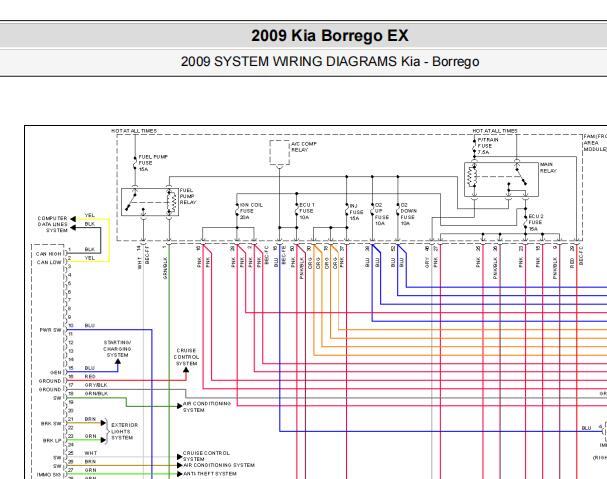Click the COMPUTER DATA LINES SYSTEM label
The height and width of the screenshot is (479, 607).
pyautogui.click(x=52, y=224)
